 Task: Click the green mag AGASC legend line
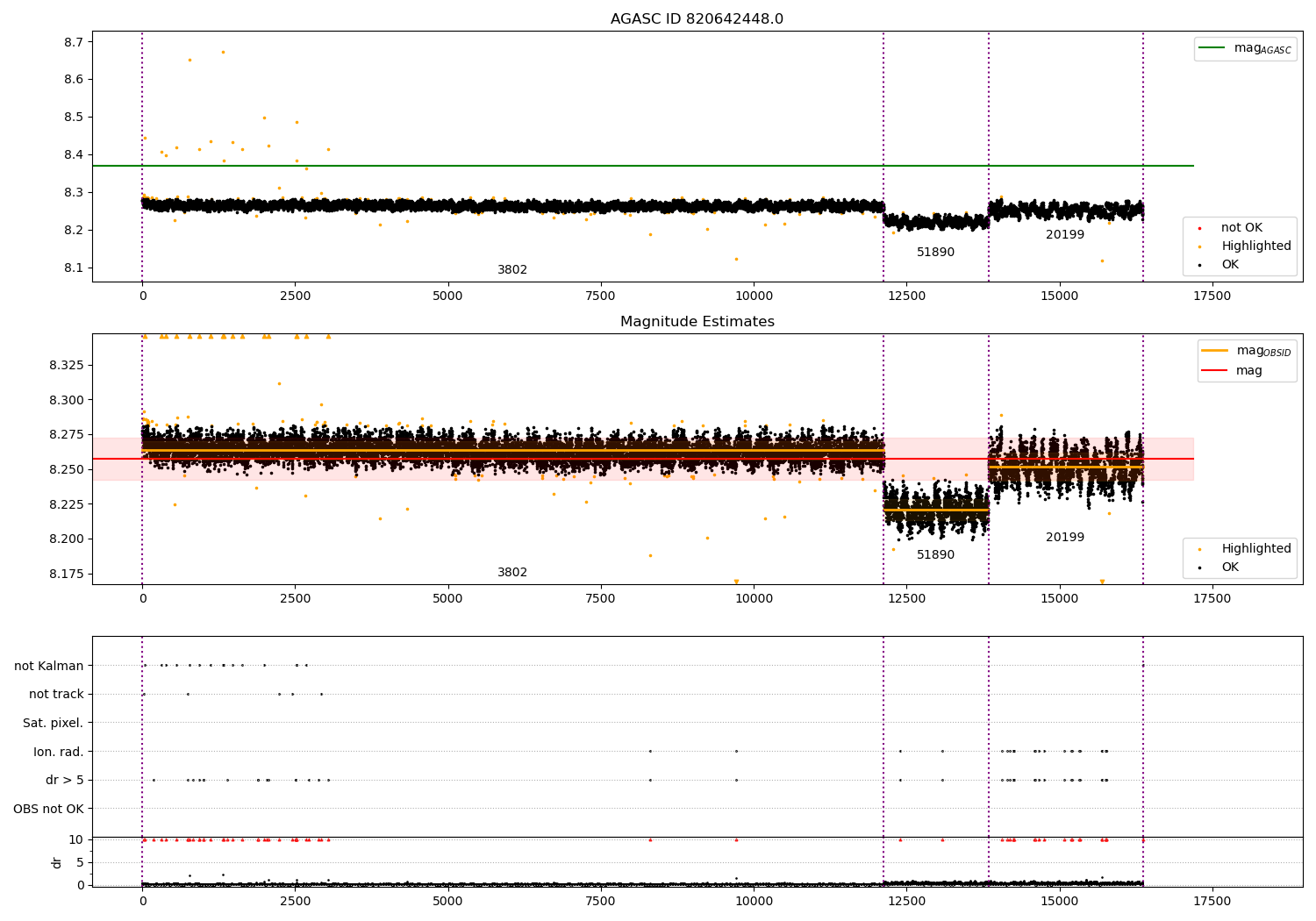[x=1212, y=48]
